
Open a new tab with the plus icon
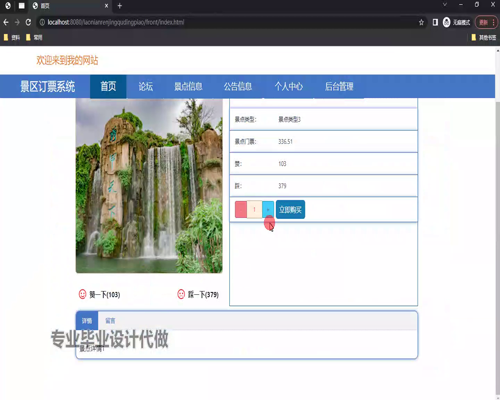click(120, 6)
